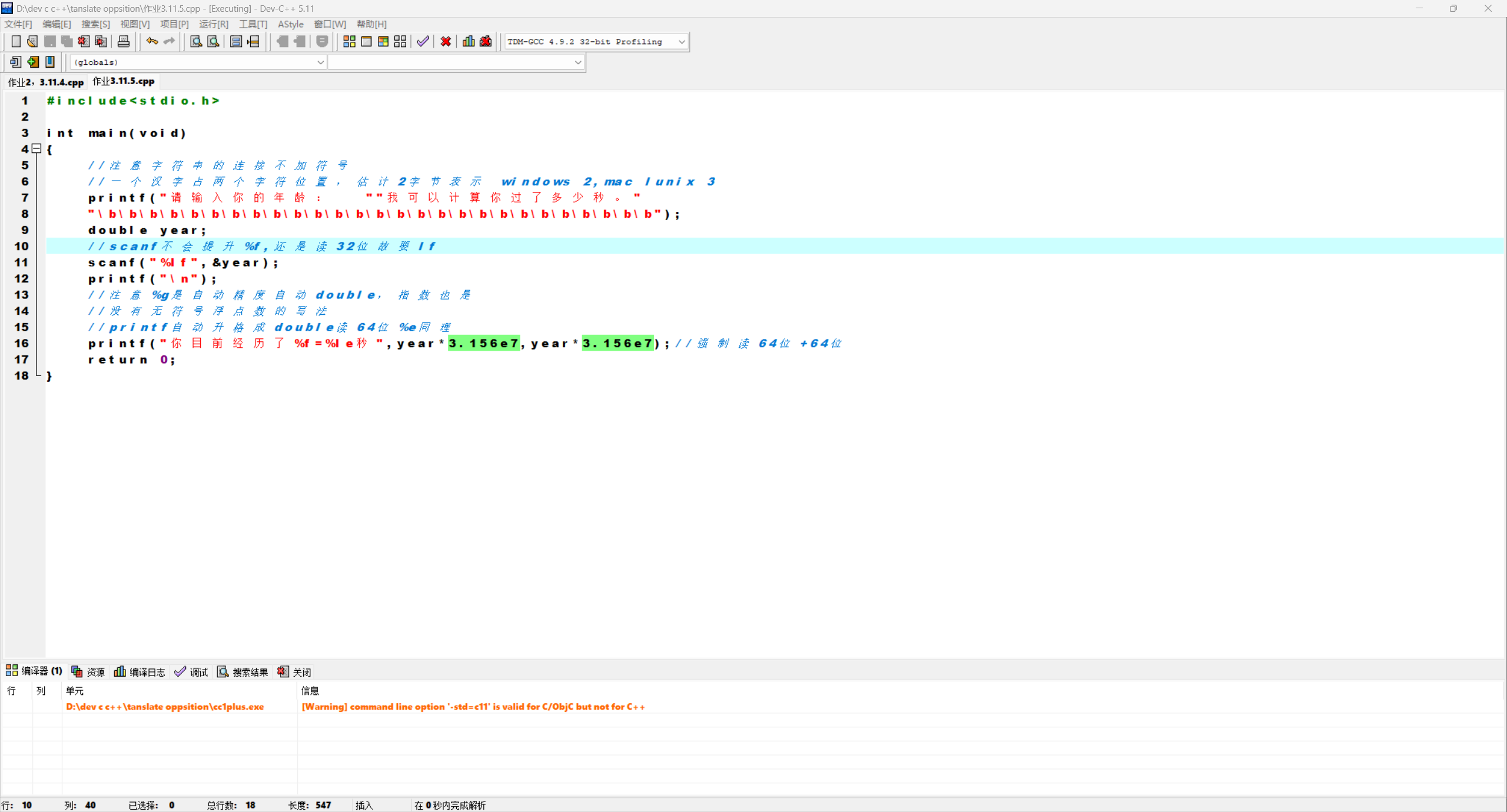The image size is (1507, 812).
Task: Click the Find in files icon
Action: coord(213,41)
